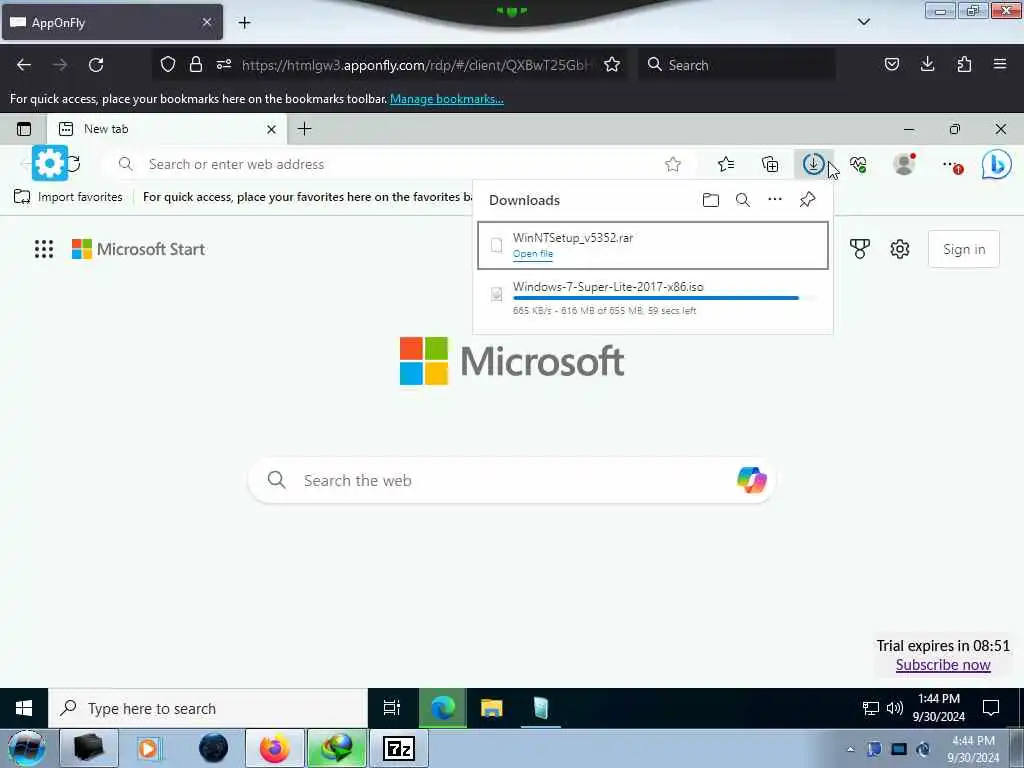Open Manage bookmarks link

[x=447, y=99]
